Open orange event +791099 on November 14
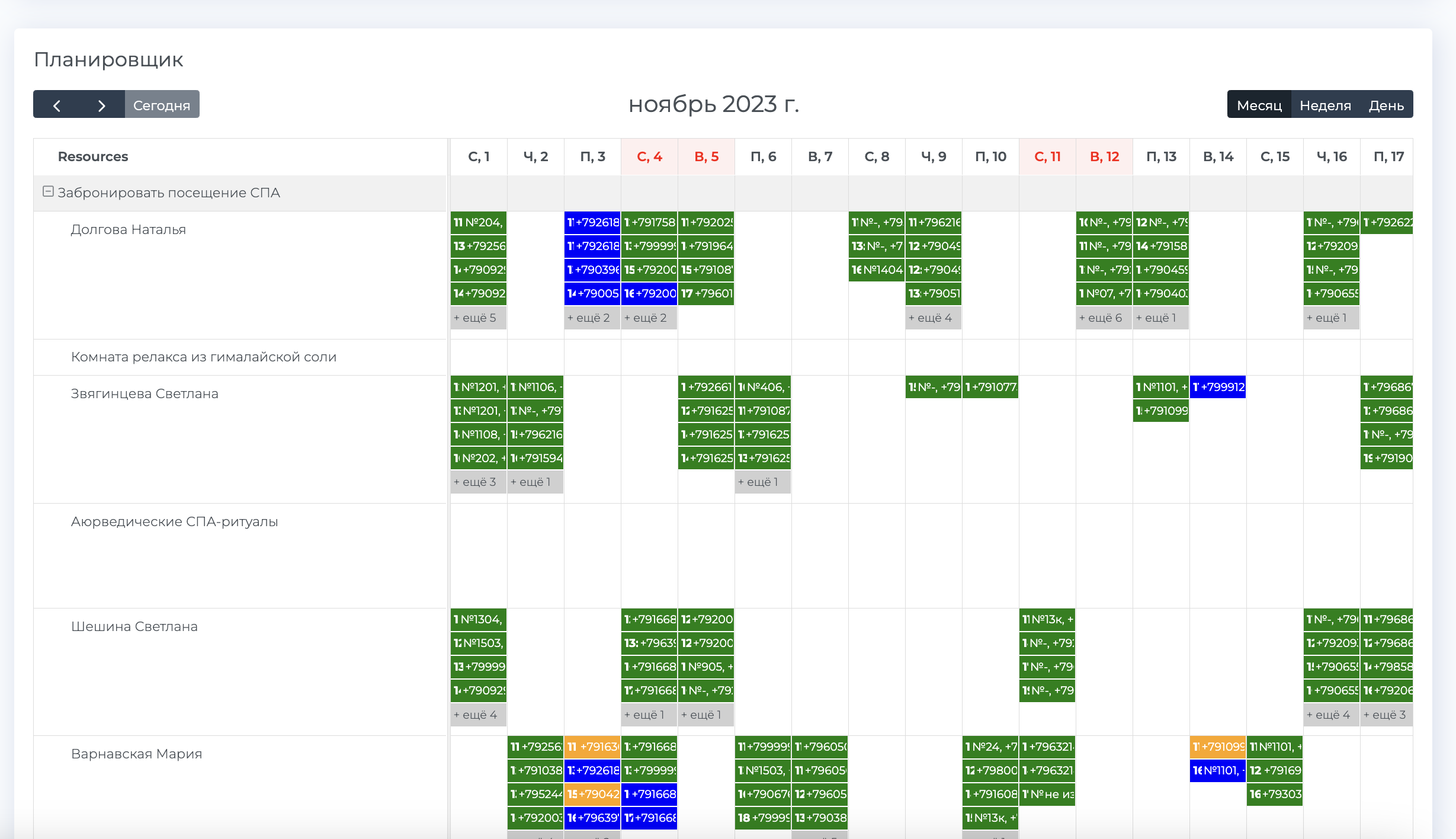 click(x=1218, y=747)
